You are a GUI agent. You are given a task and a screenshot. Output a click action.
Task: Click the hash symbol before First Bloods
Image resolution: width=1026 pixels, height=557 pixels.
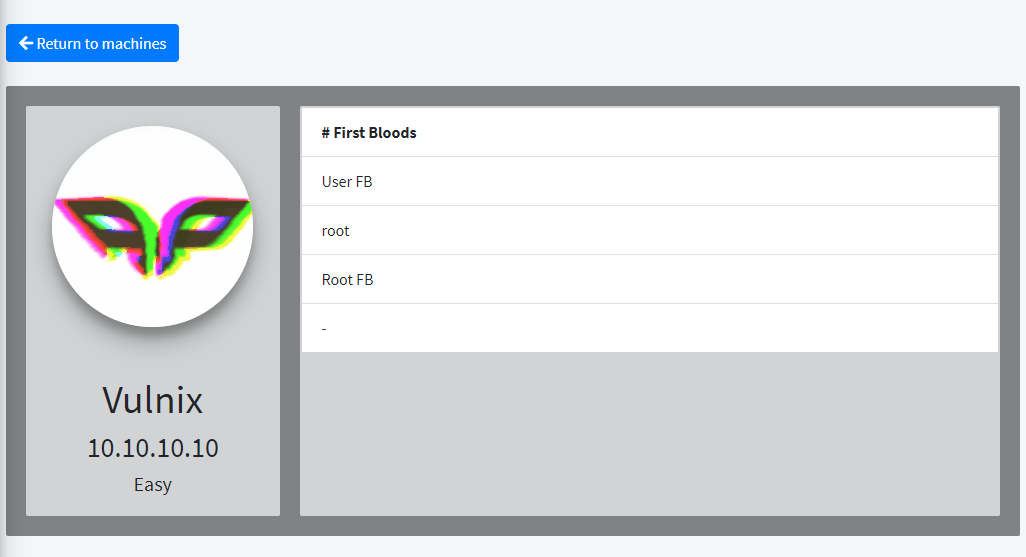pyautogui.click(x=325, y=133)
